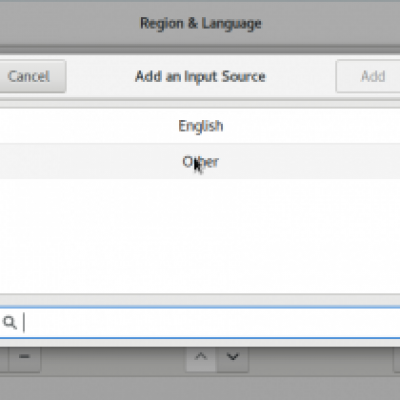This screenshot has width=400, height=400.
Task: Click the greyed-out Add button
Action: click(x=368, y=76)
